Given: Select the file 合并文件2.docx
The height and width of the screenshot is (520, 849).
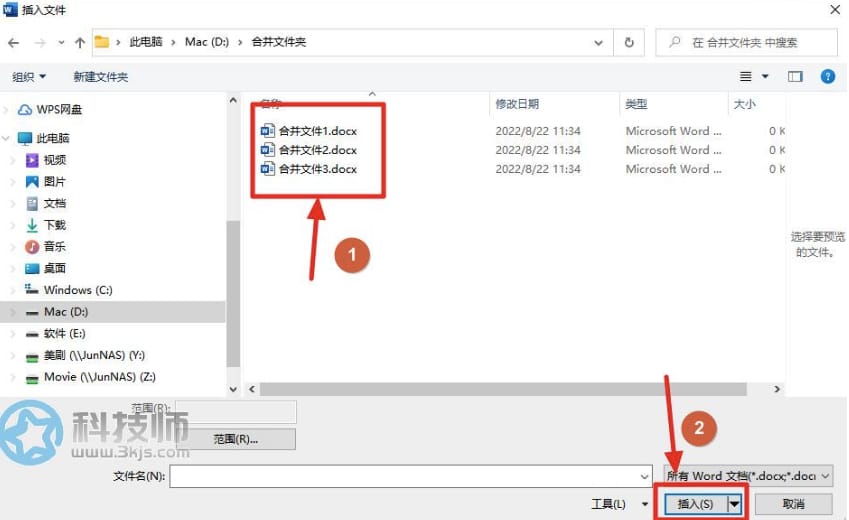Looking at the screenshot, I should [x=318, y=150].
